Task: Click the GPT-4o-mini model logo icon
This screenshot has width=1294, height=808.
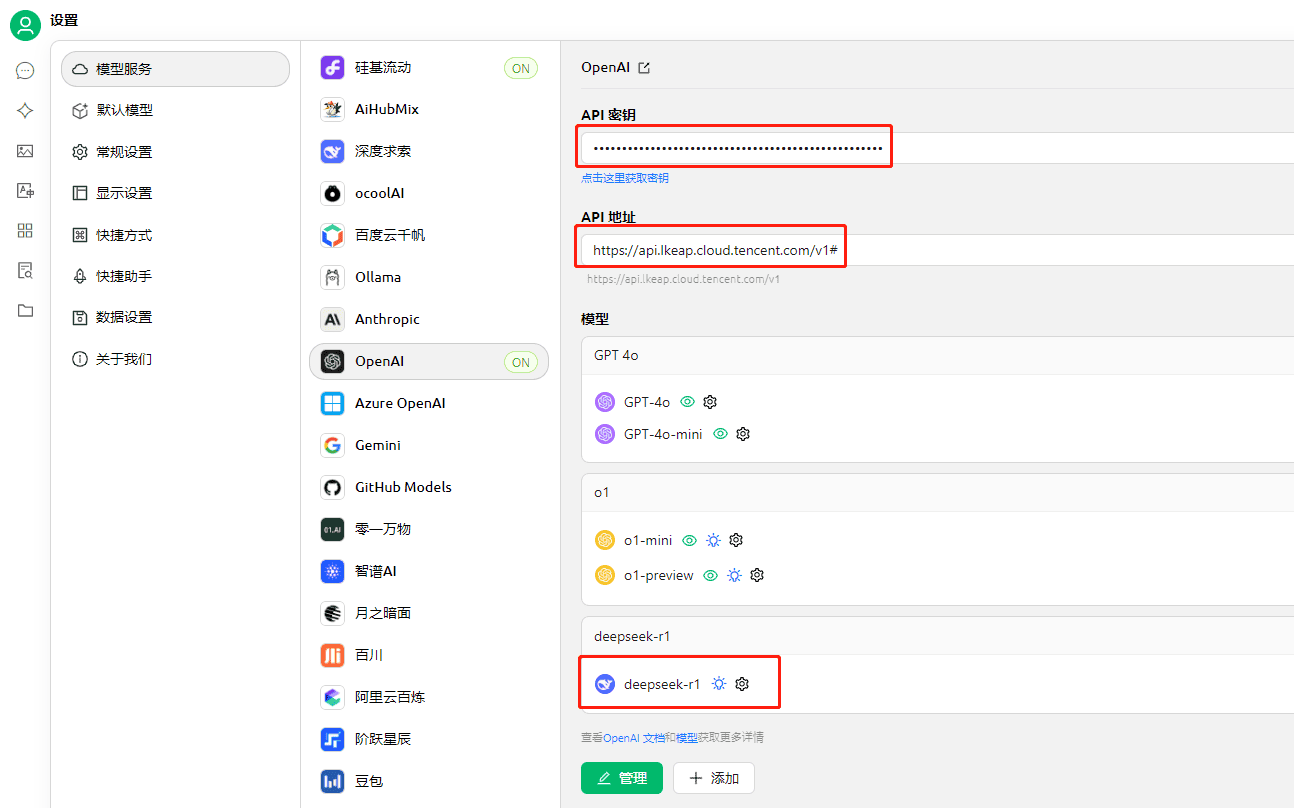Action: pyautogui.click(x=604, y=434)
